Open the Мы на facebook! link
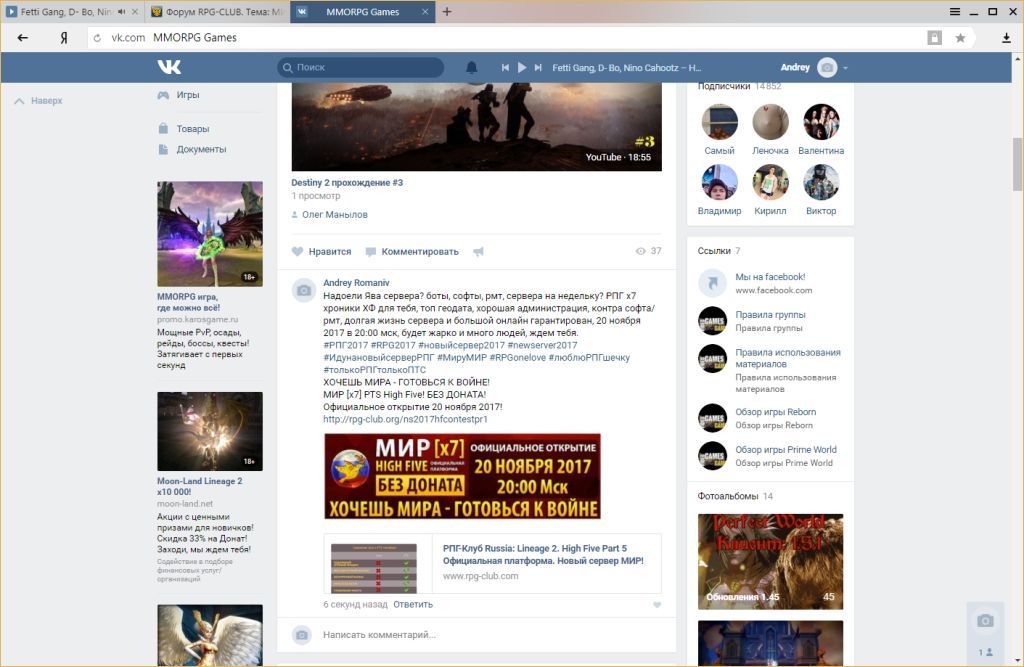1024x667 pixels. (x=770, y=277)
